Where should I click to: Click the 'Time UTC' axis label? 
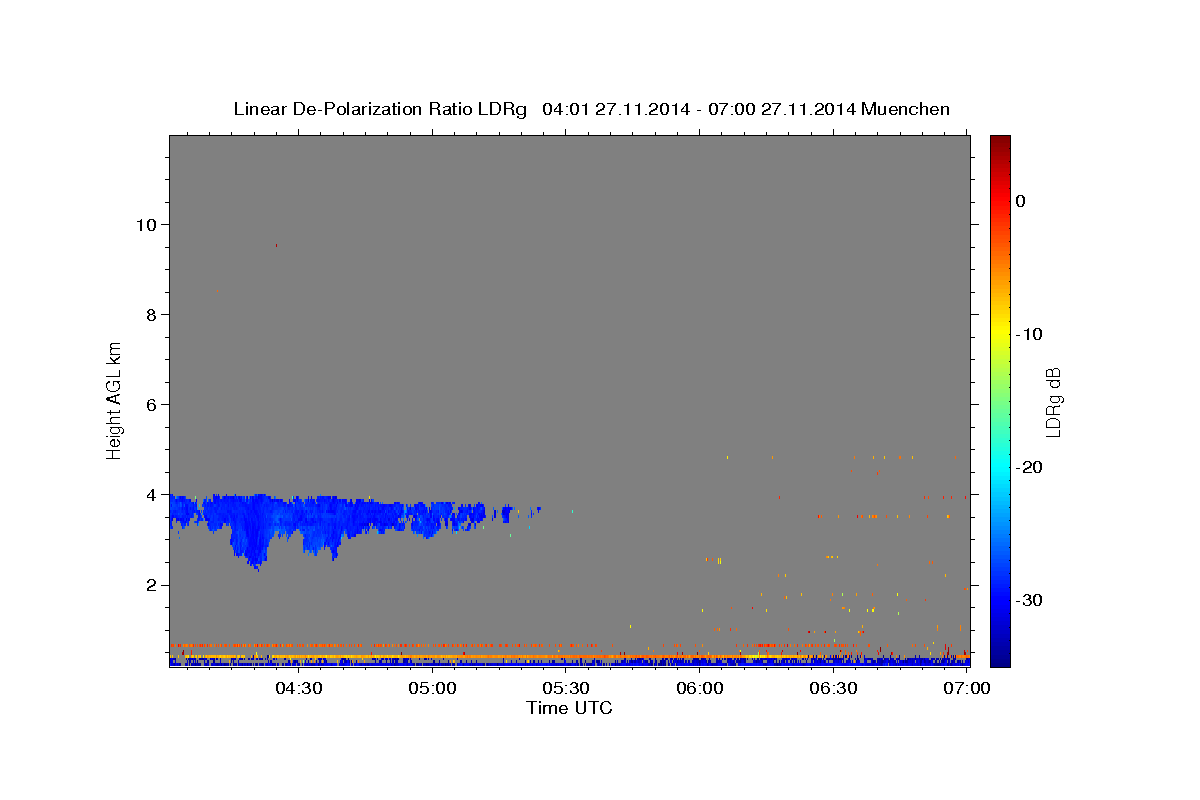[x=569, y=708]
